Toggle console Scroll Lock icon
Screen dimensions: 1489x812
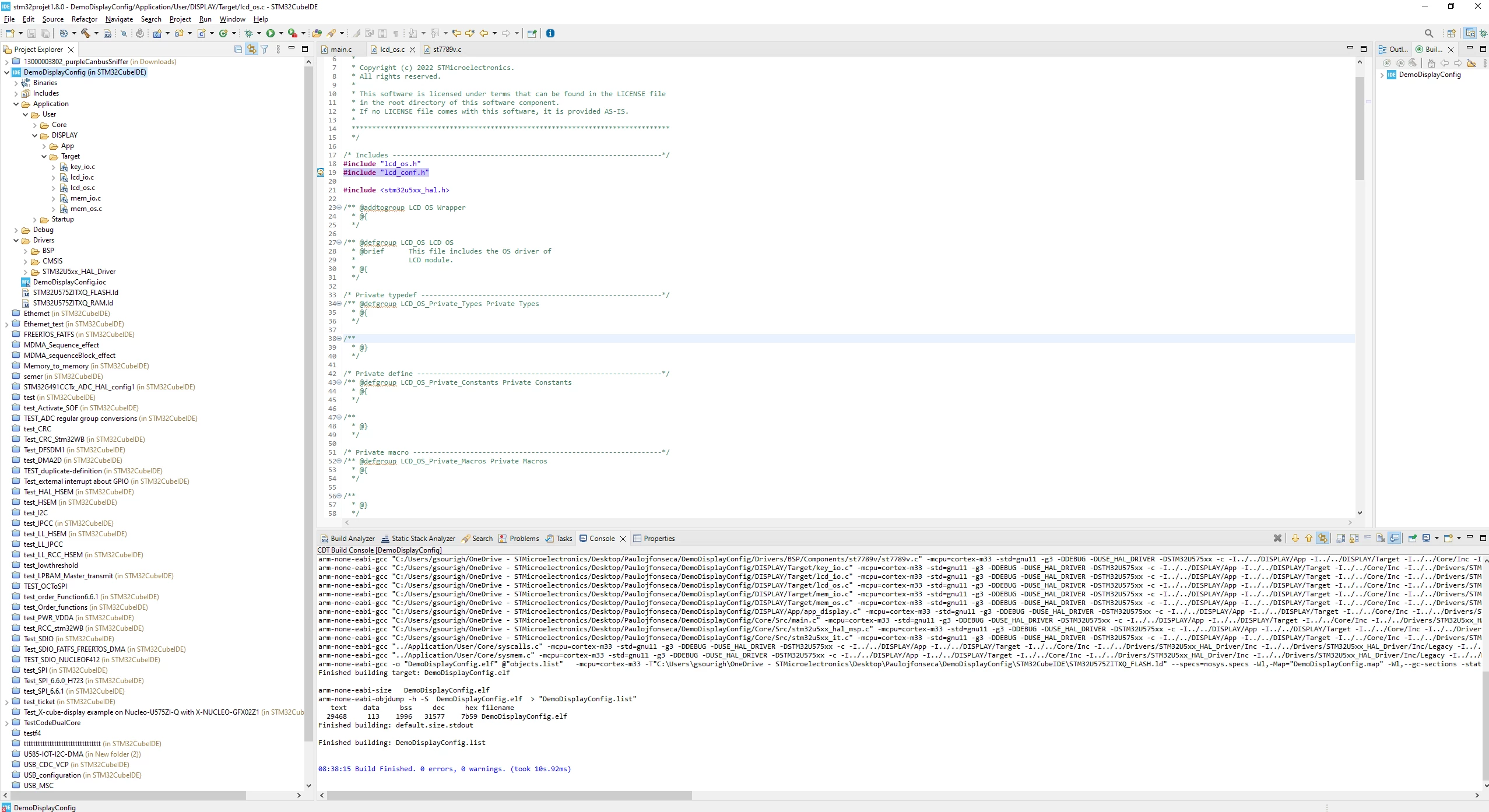coord(1354,538)
